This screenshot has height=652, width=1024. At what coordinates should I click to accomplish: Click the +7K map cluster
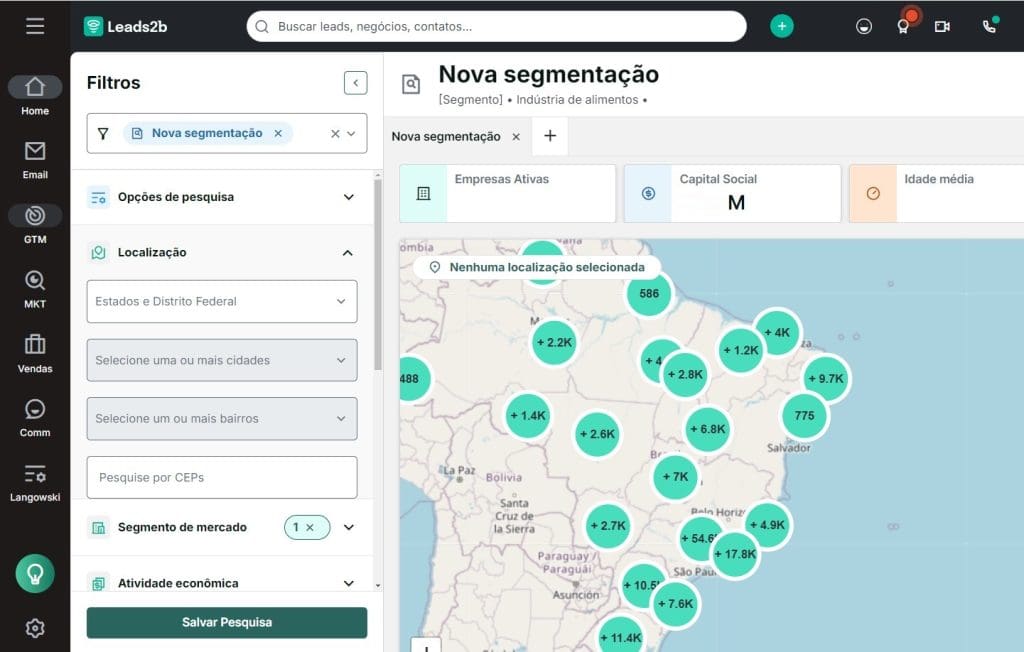tap(675, 477)
